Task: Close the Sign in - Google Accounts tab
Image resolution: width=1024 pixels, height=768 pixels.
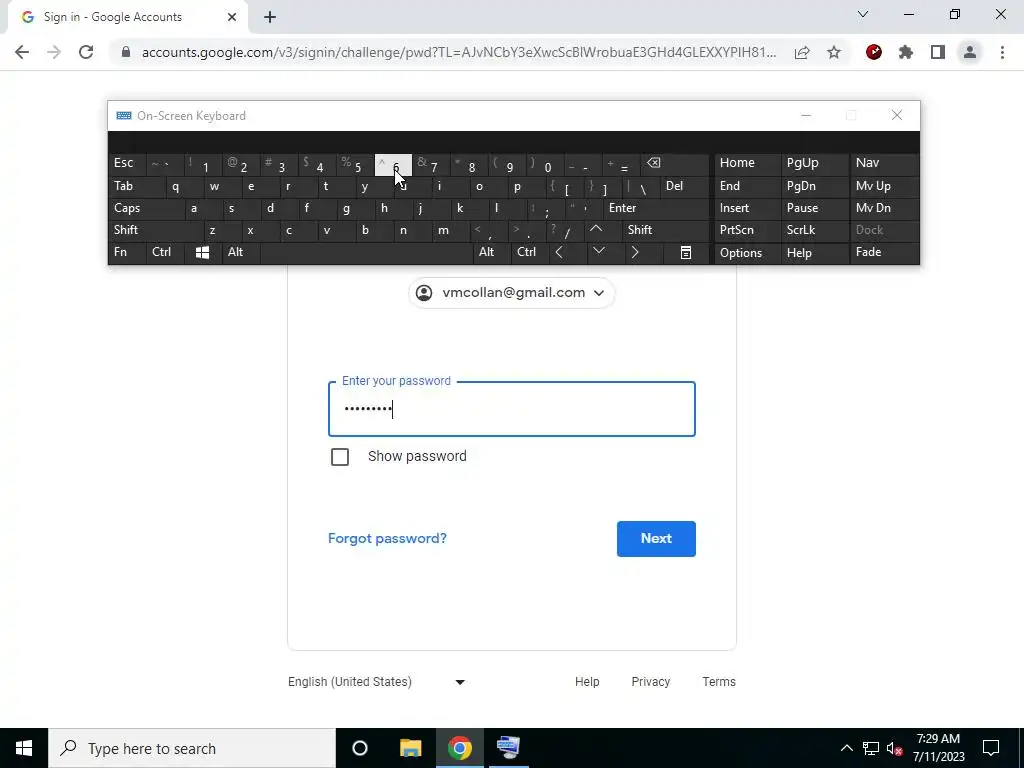Action: pyautogui.click(x=232, y=17)
